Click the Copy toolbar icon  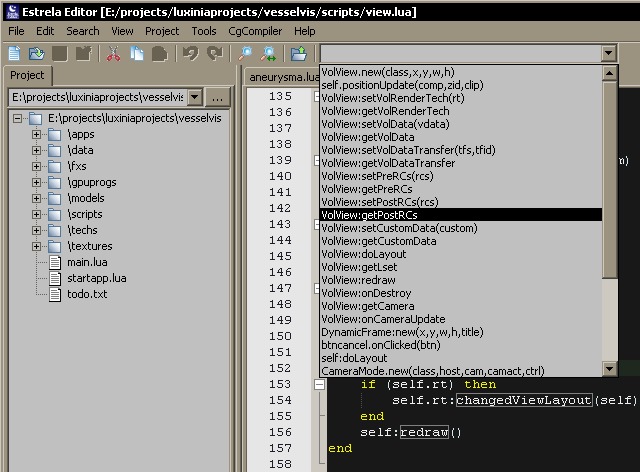(x=136, y=53)
